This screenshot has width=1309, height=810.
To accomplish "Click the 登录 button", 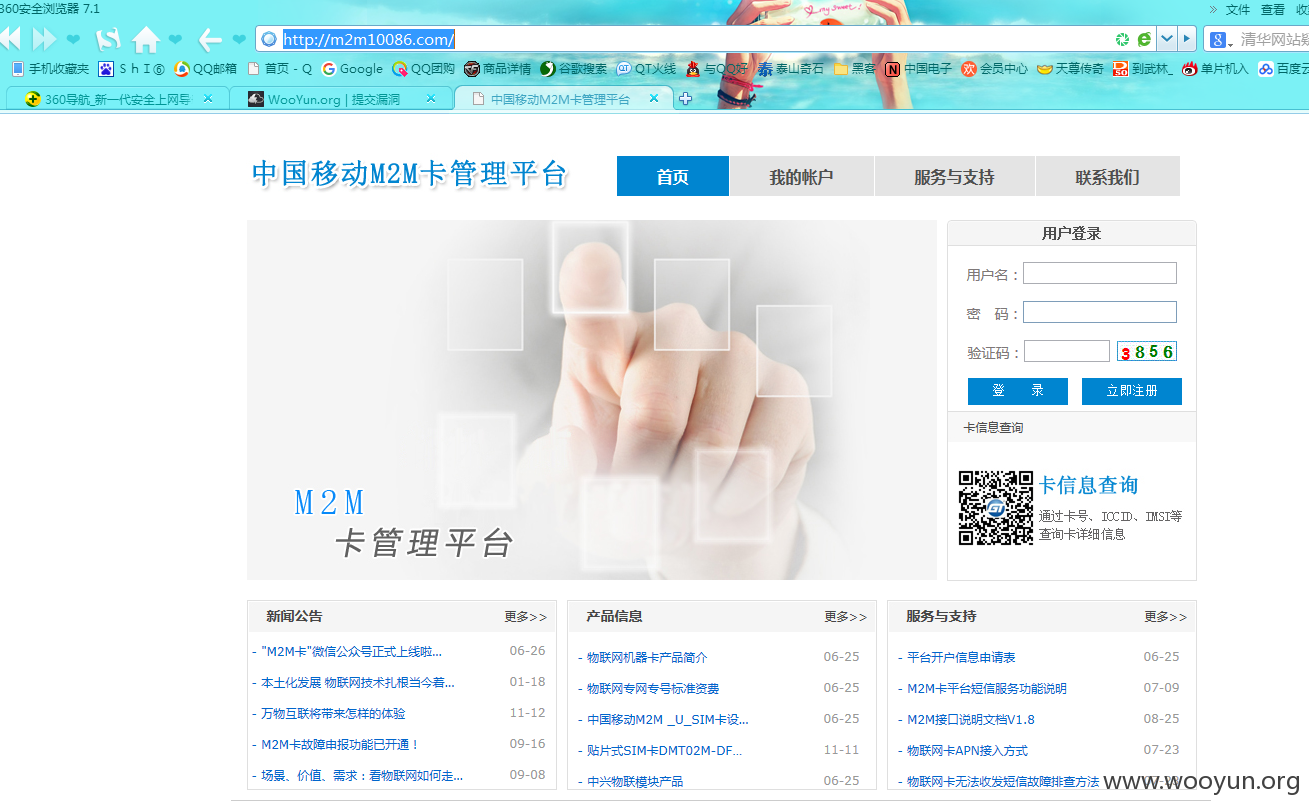I will [1018, 391].
